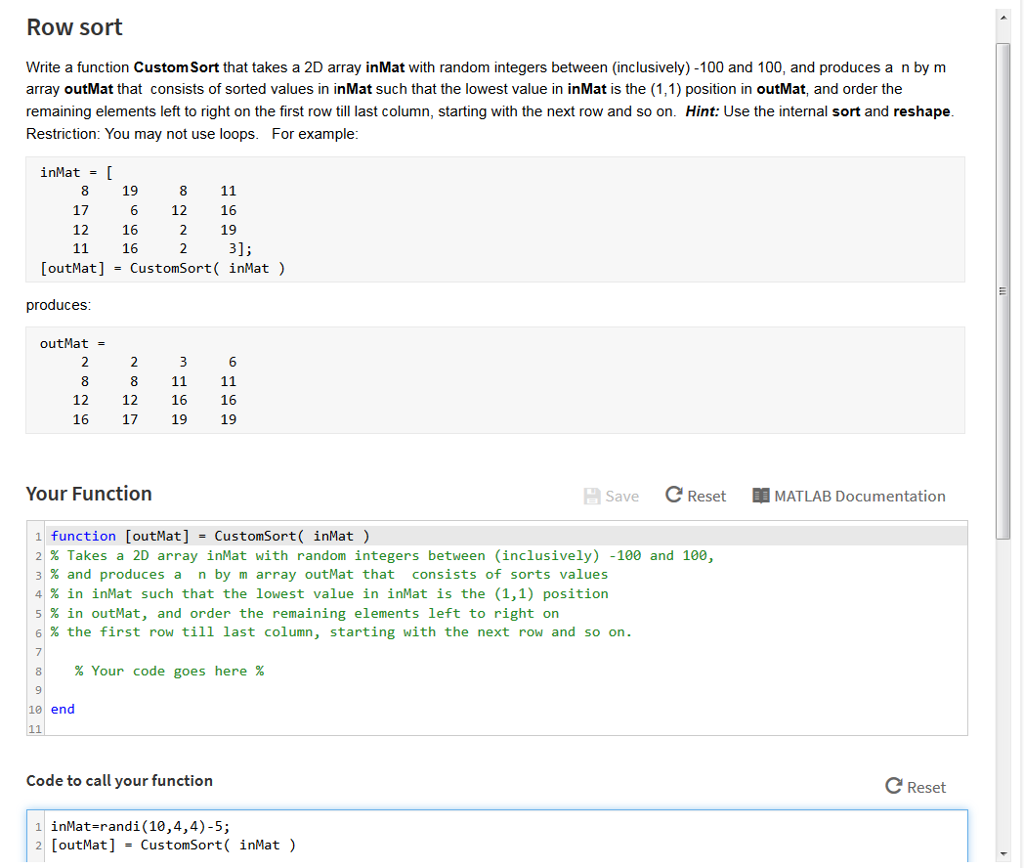1024x868 pixels.
Task: Click line number 1 beside the function declaration
Action: coord(37,536)
